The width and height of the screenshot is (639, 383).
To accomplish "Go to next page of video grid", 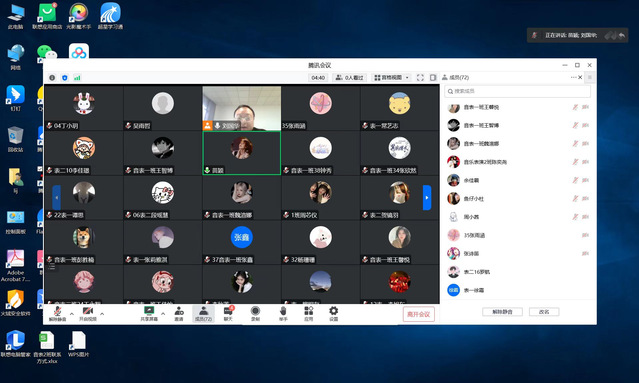I will pos(427,198).
